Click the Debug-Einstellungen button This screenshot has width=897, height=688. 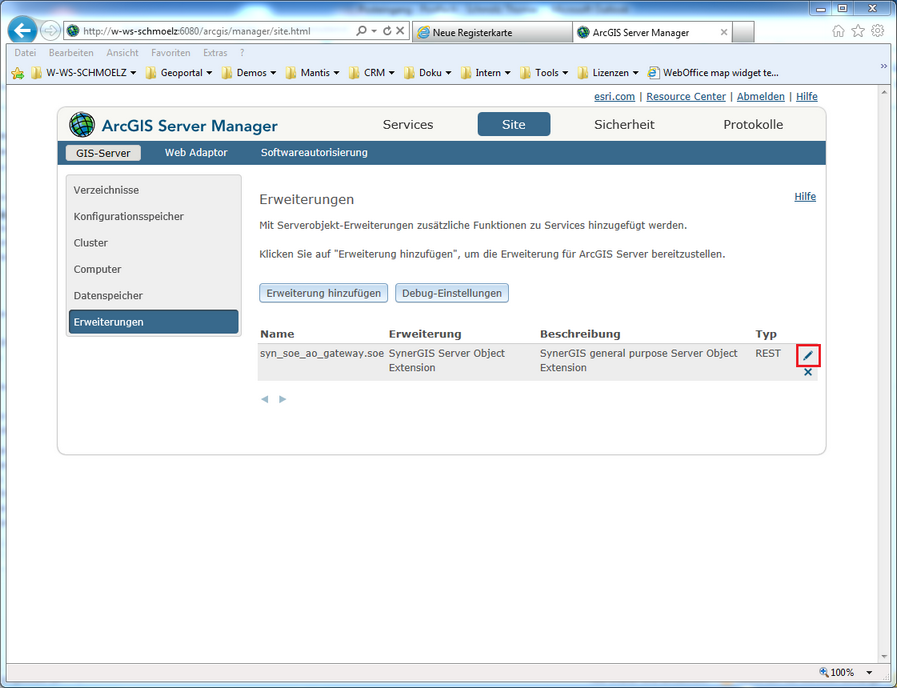pyautogui.click(x=451, y=293)
